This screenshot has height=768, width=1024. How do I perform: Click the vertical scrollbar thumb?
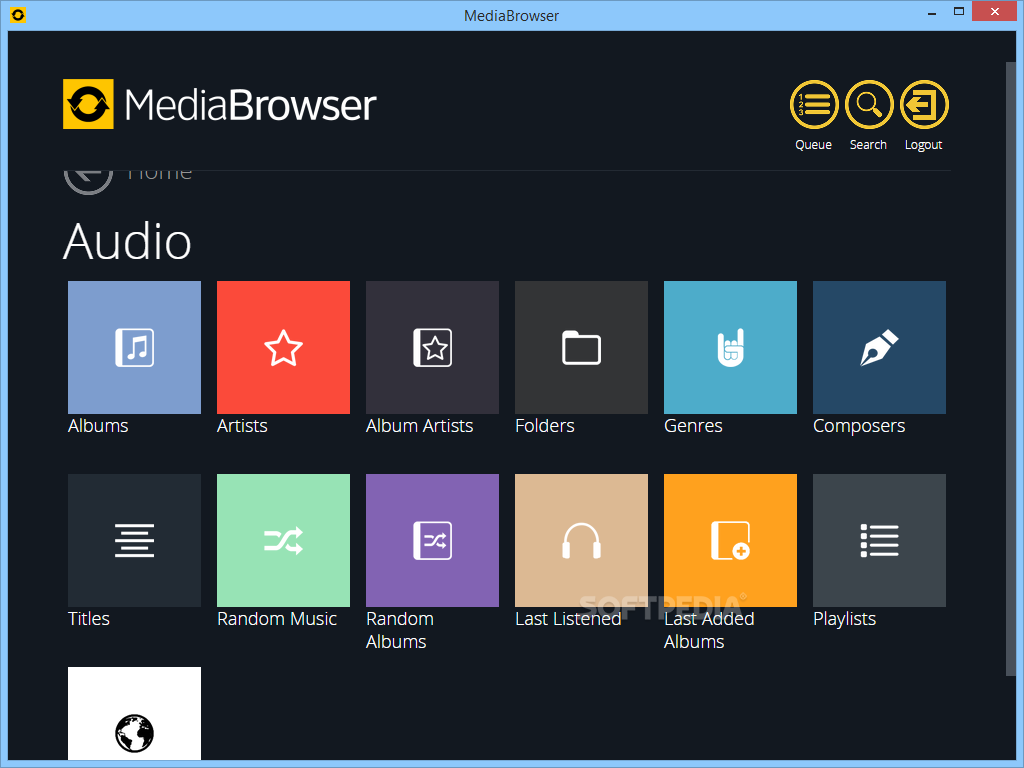pyautogui.click(x=1011, y=369)
